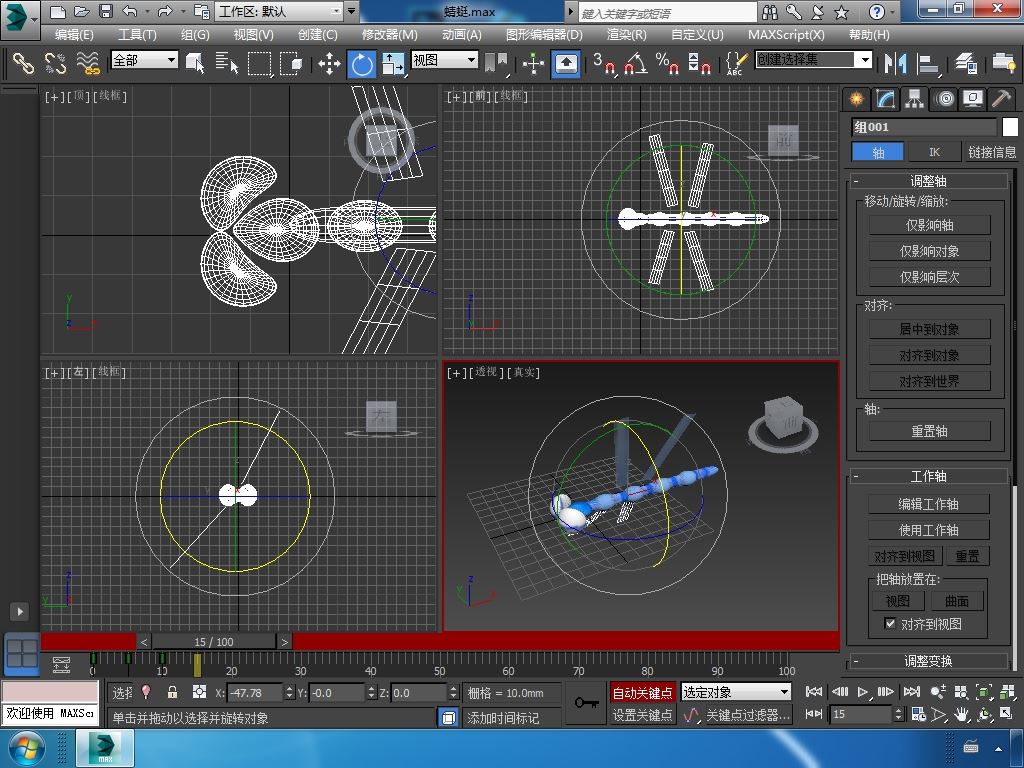
Task: Activate Select and Move tool
Action: [329, 63]
